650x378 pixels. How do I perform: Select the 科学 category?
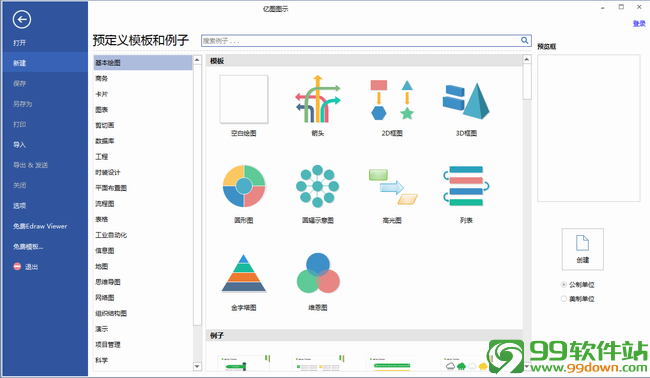tap(102, 360)
